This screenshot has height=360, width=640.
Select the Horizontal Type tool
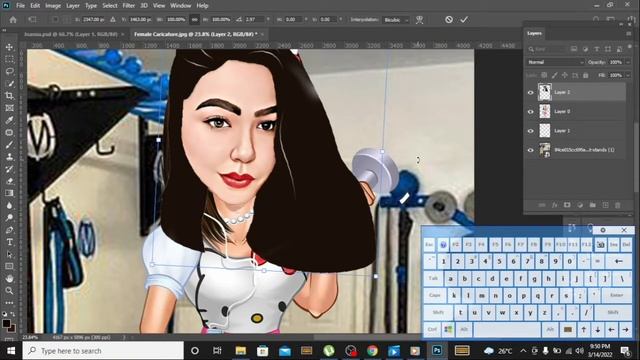click(9, 242)
